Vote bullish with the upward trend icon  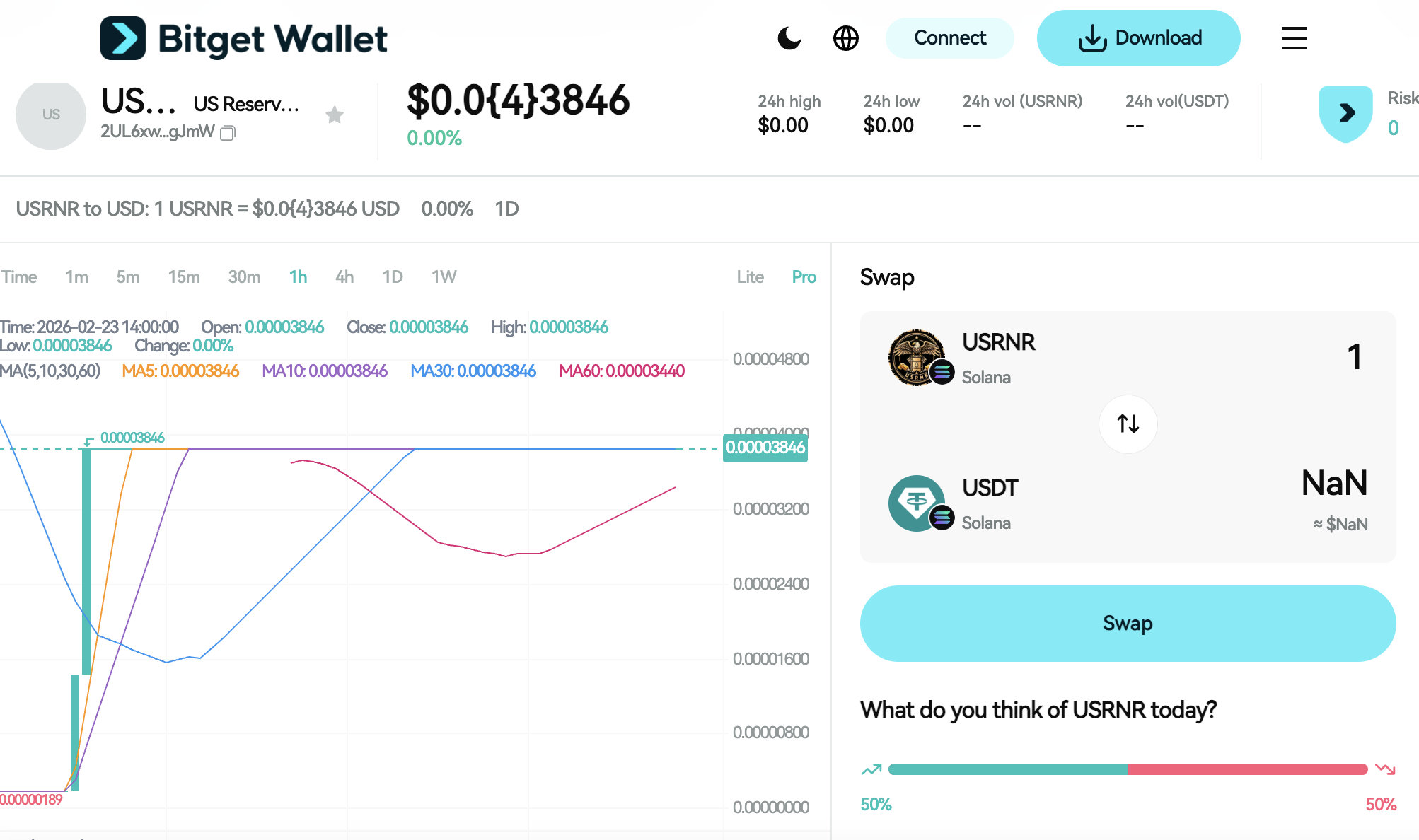pos(871,769)
